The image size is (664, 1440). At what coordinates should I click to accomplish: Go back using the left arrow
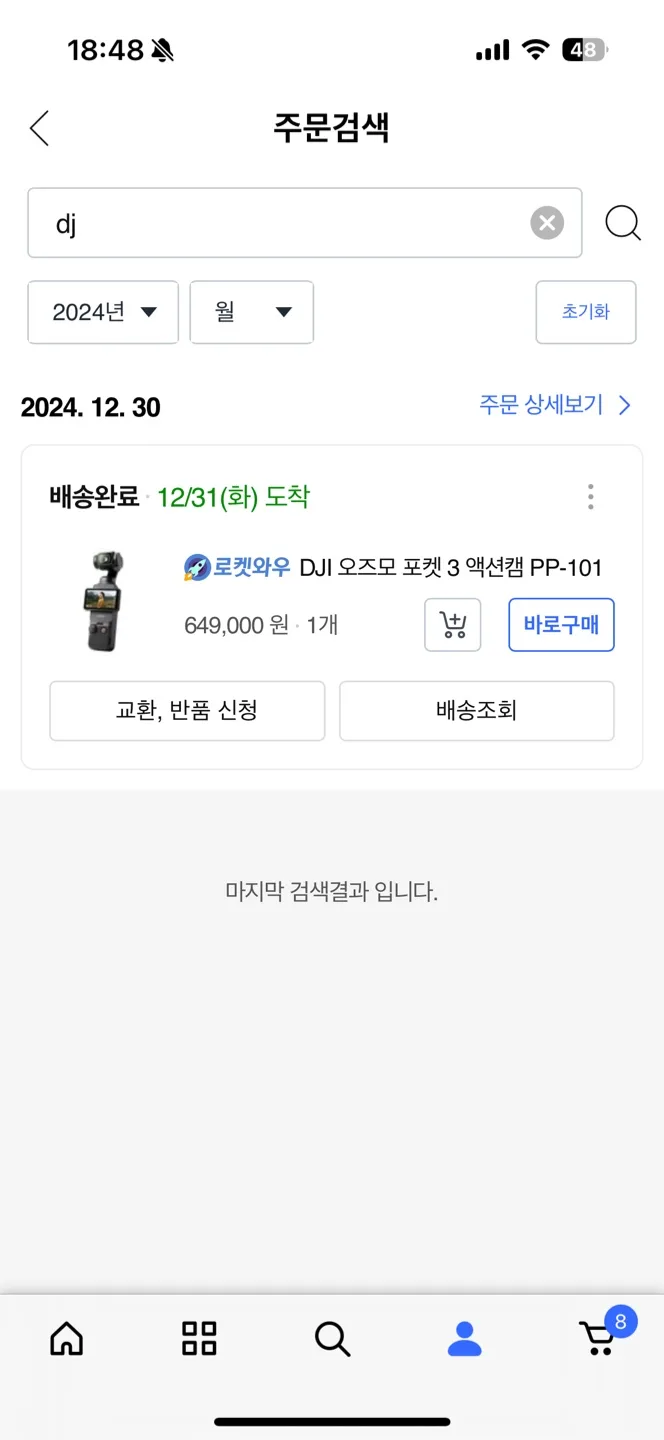click(39, 128)
